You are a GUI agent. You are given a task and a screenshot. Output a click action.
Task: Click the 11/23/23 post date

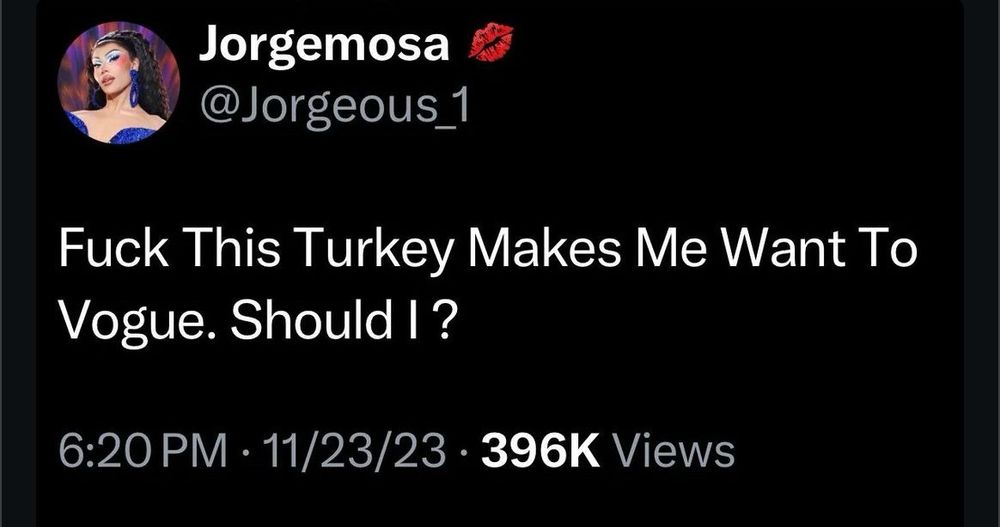[x=354, y=452]
